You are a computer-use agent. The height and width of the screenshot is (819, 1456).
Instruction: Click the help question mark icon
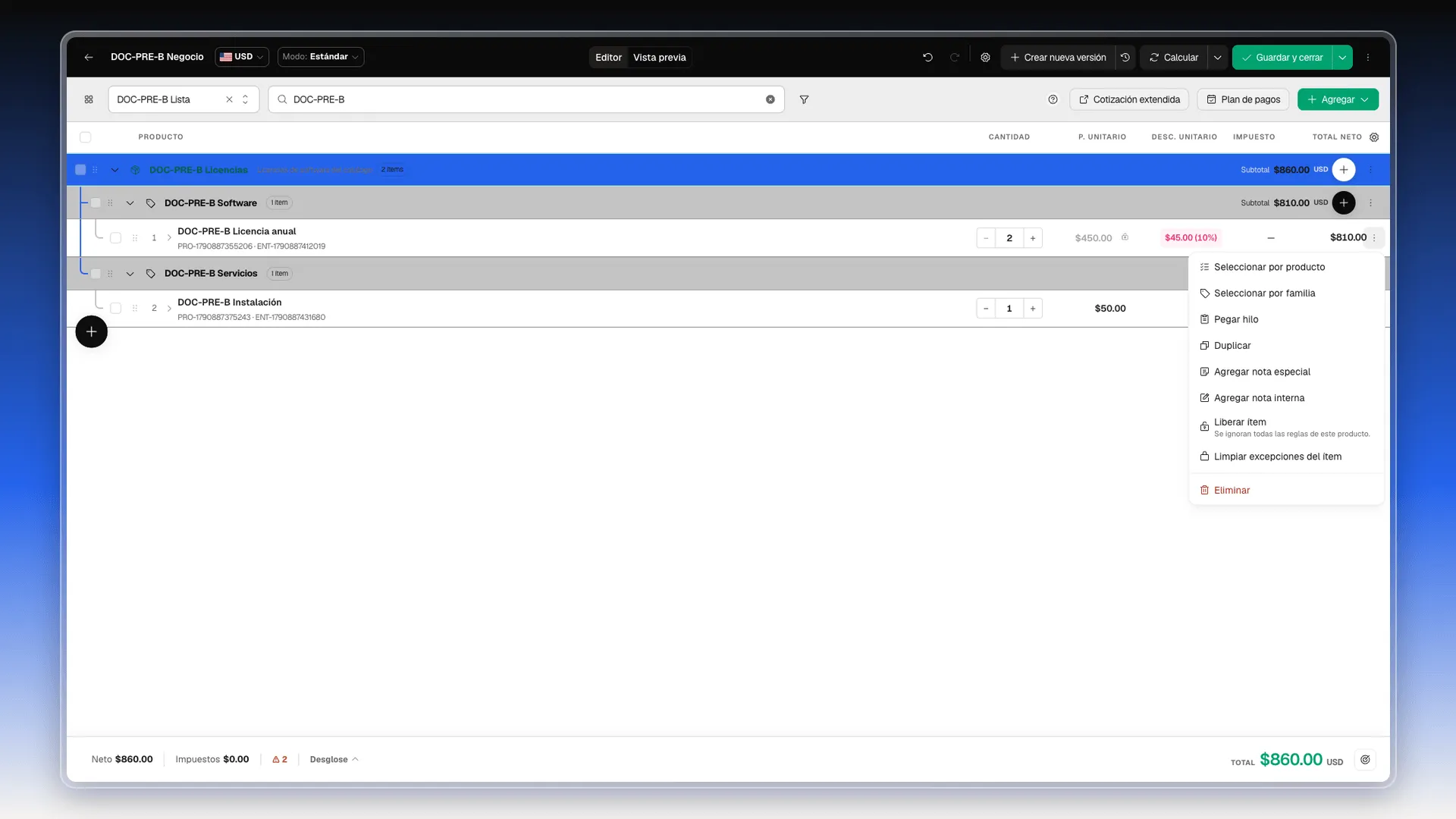(1053, 99)
